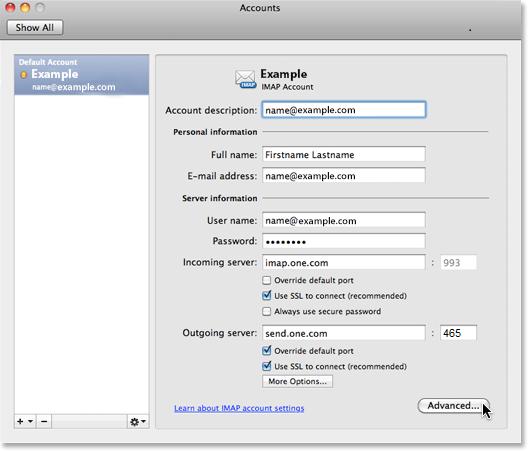Screen dimensions: 528x451
Task: Click the orange status dot beside Example
Action: point(24,75)
